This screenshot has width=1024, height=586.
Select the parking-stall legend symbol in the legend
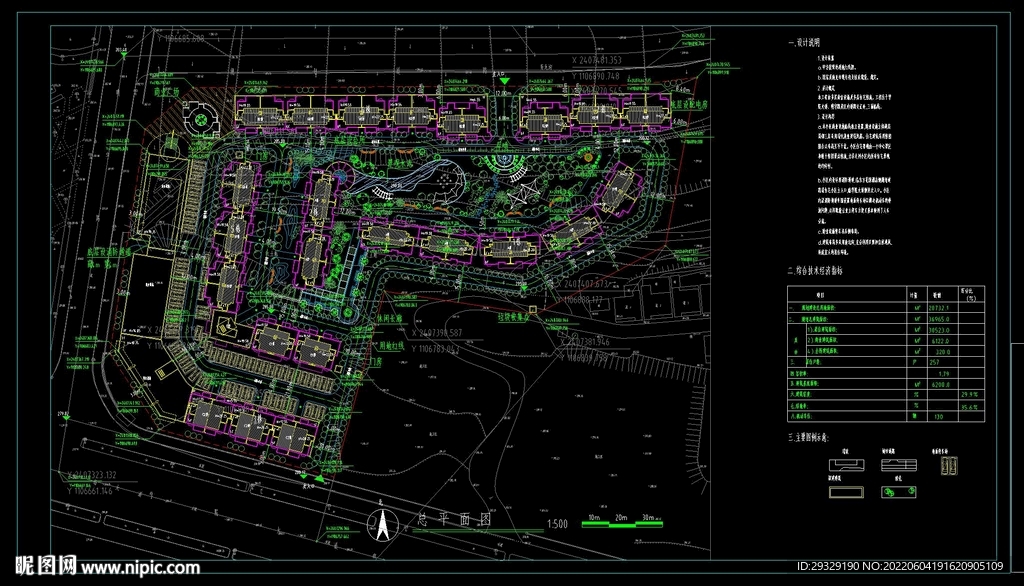(x=950, y=466)
